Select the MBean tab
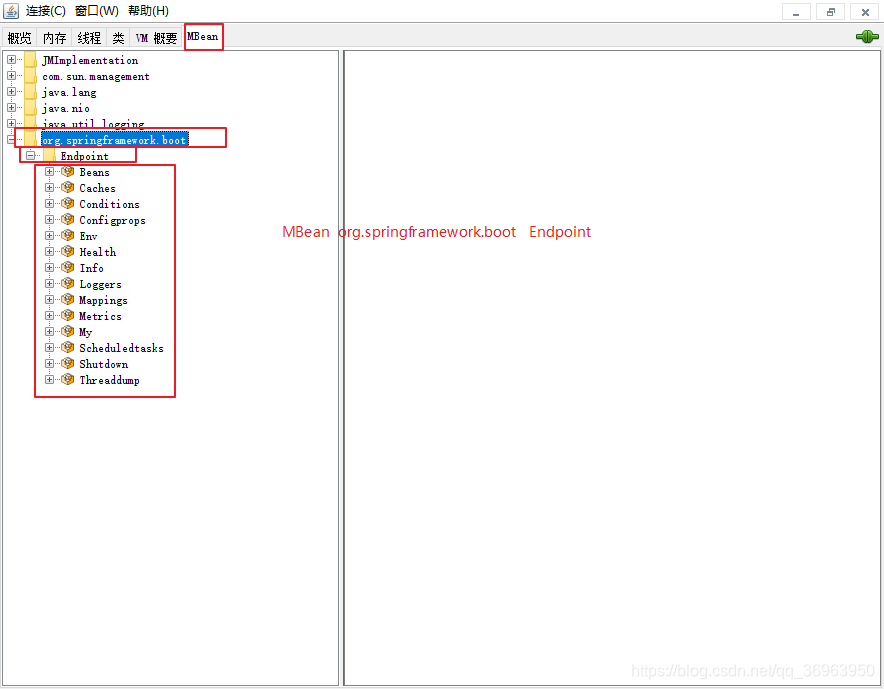Image resolution: width=884 pixels, height=689 pixels. [x=203, y=37]
